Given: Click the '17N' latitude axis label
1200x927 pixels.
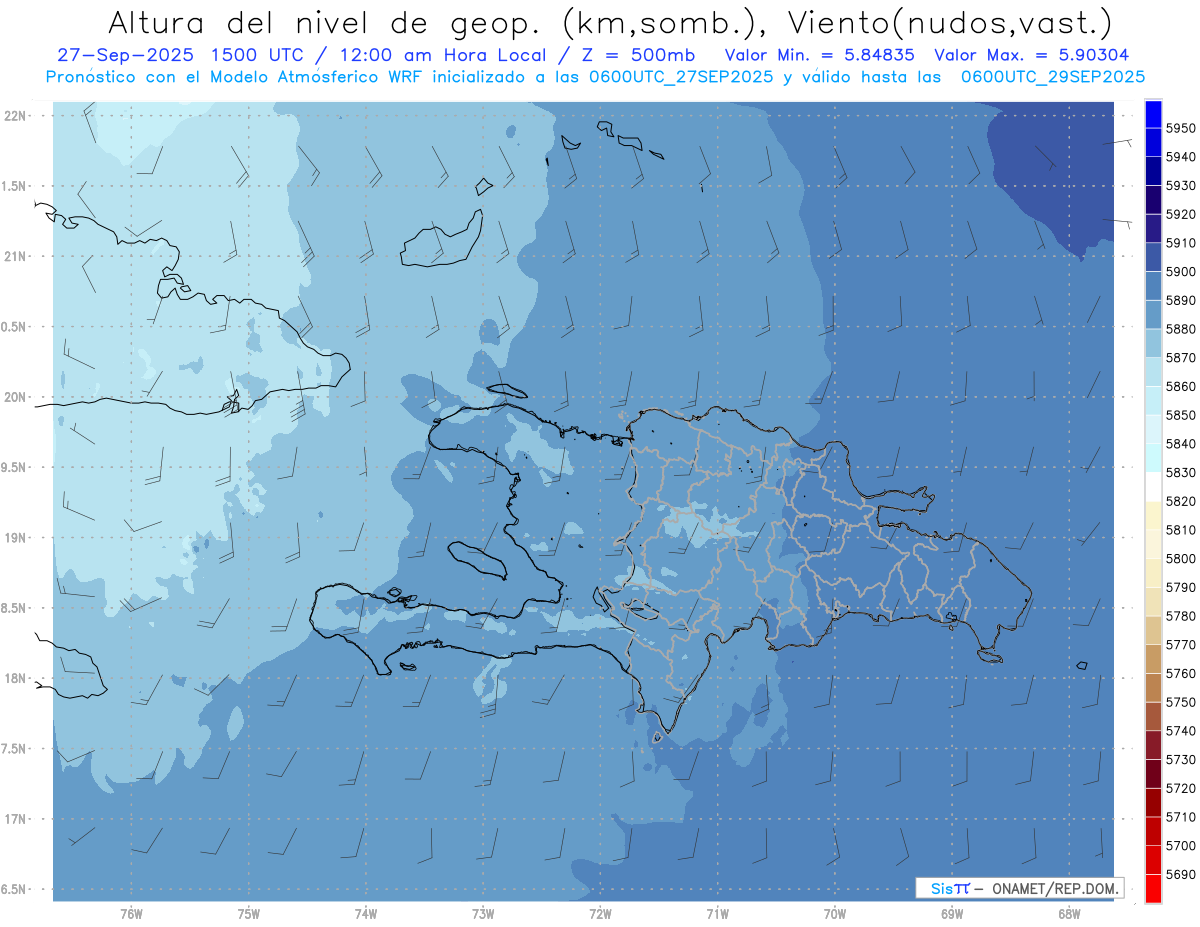Looking at the screenshot, I should point(16,819).
